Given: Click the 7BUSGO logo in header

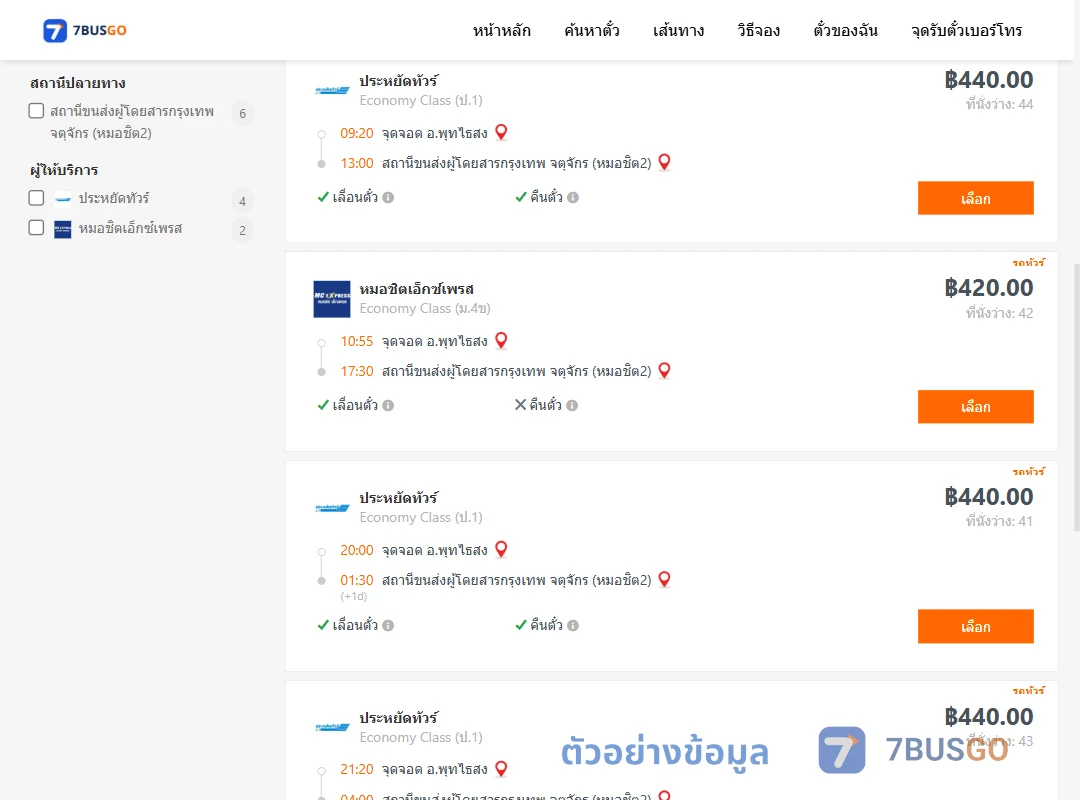Looking at the screenshot, I should [85, 30].
